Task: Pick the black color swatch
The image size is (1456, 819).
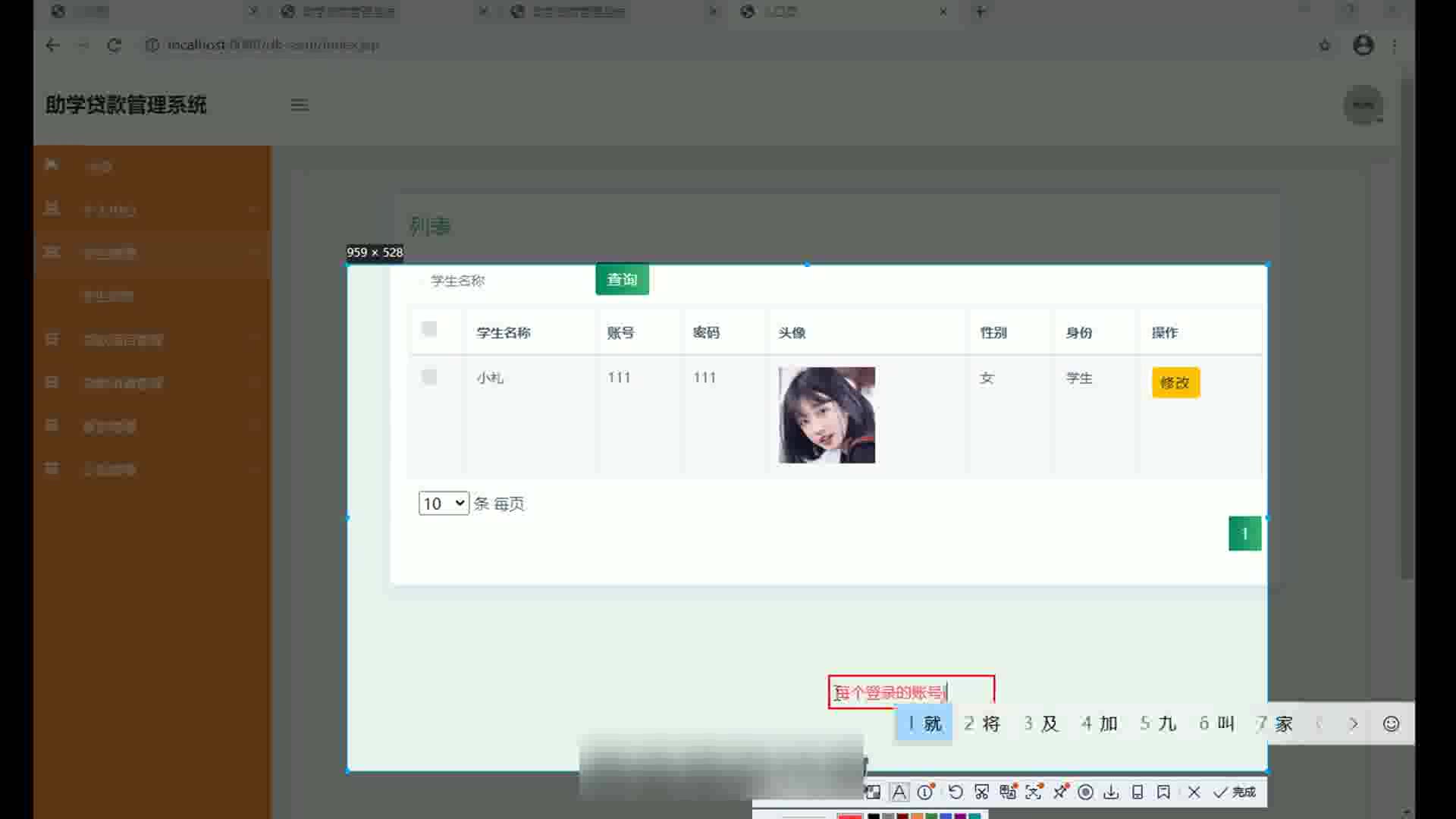Action: [874, 816]
